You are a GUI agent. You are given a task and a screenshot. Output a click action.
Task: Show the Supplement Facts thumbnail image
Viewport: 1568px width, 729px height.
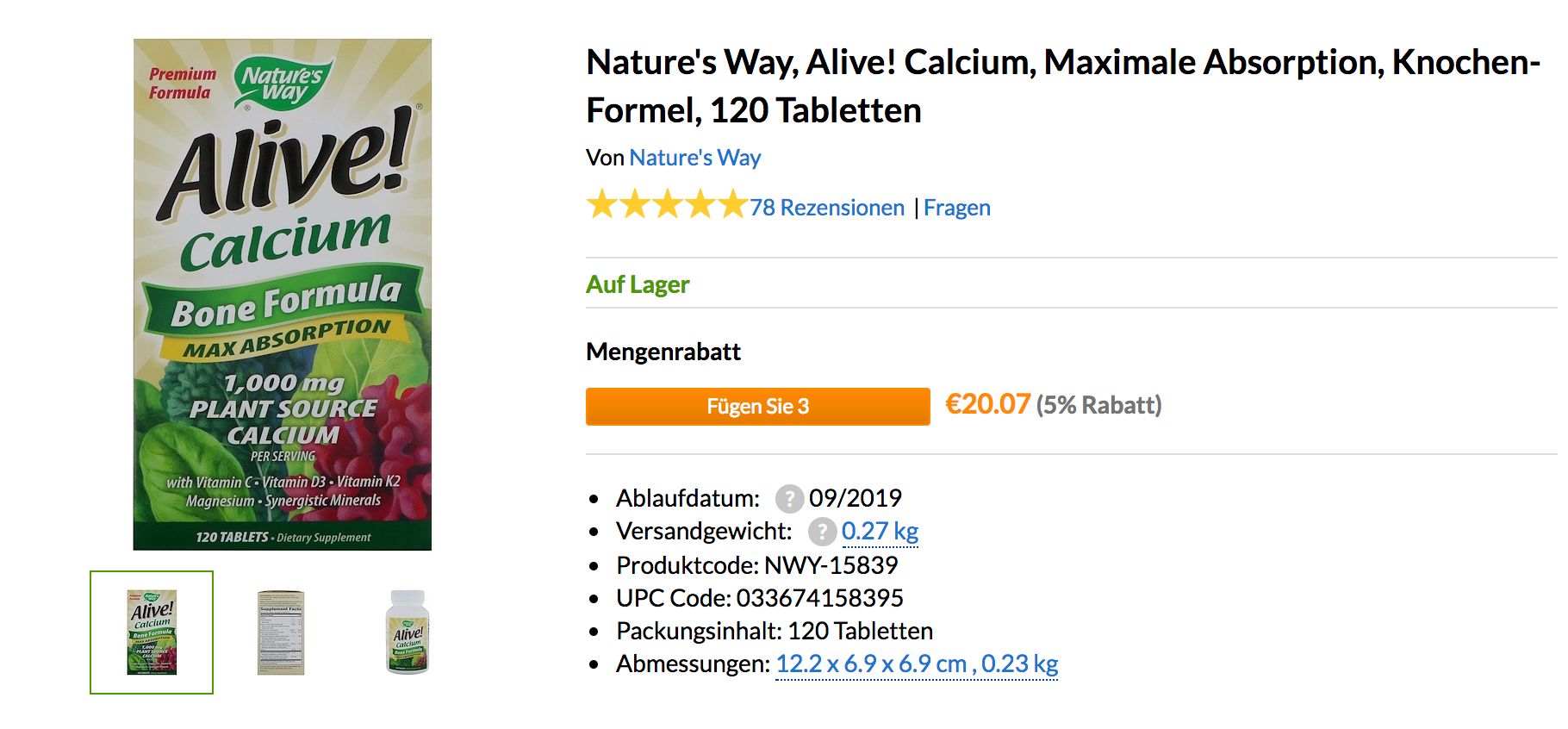281,632
